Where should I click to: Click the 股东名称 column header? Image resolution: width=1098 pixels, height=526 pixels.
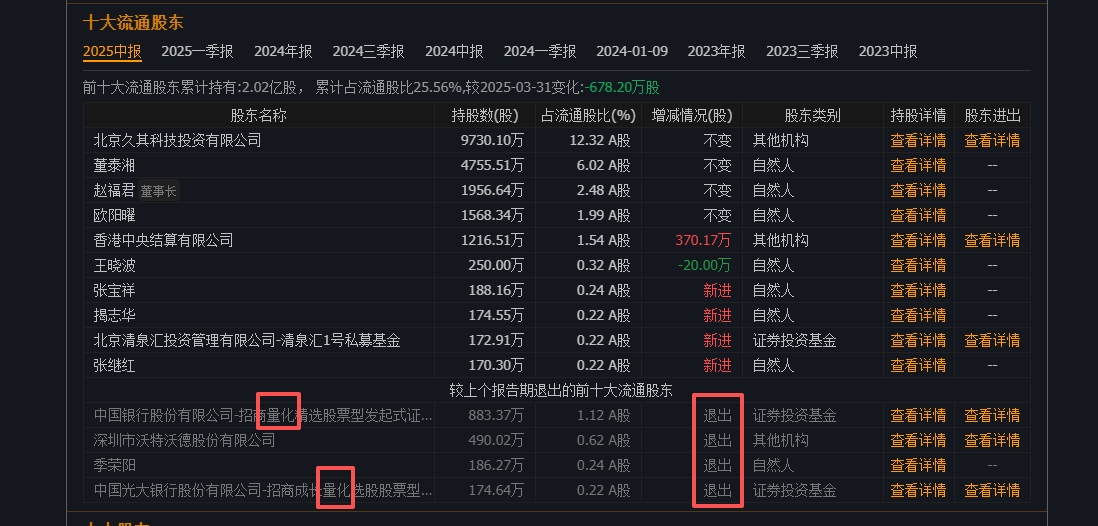click(258, 116)
